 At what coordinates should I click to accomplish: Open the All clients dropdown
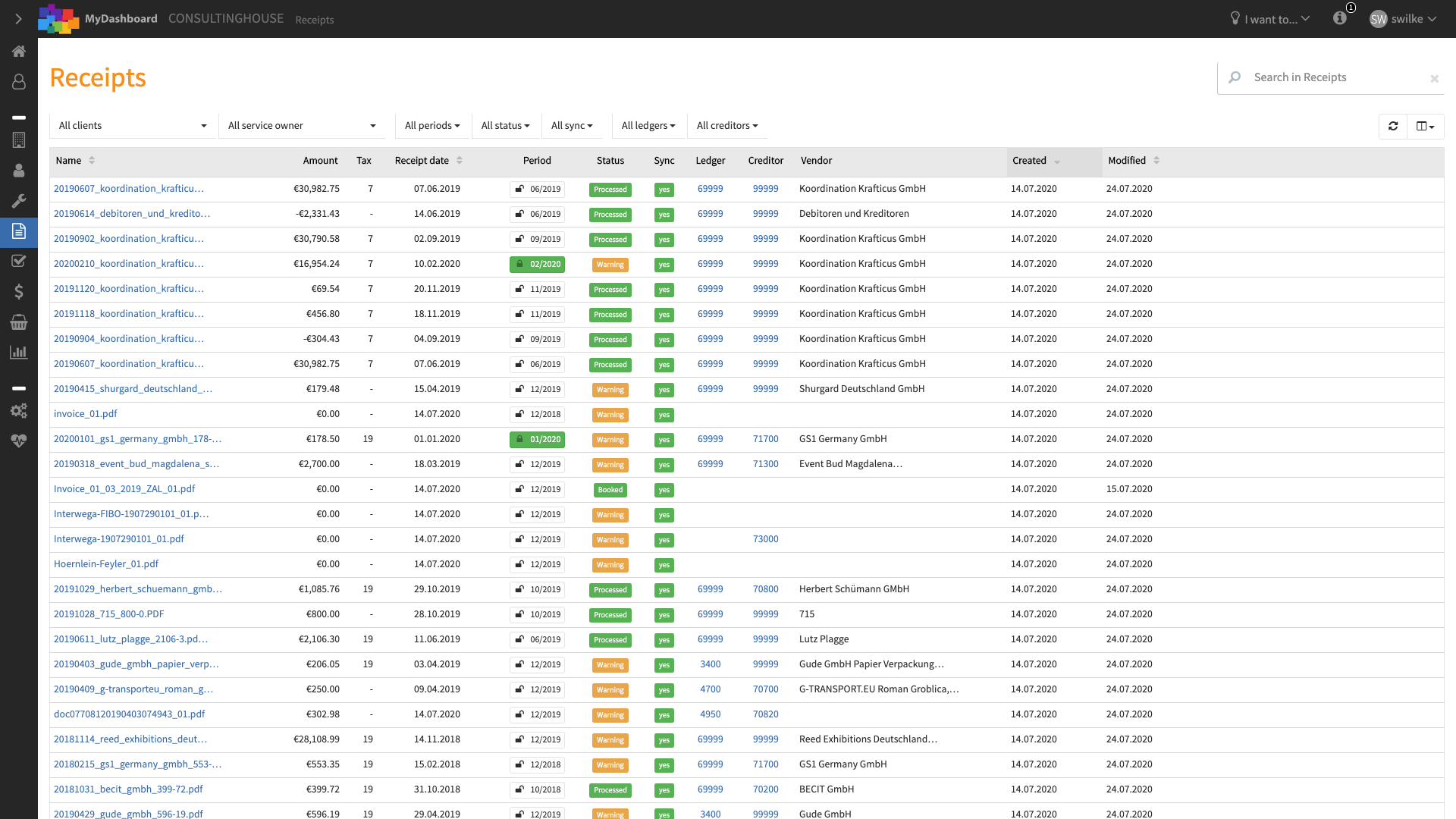tap(133, 126)
